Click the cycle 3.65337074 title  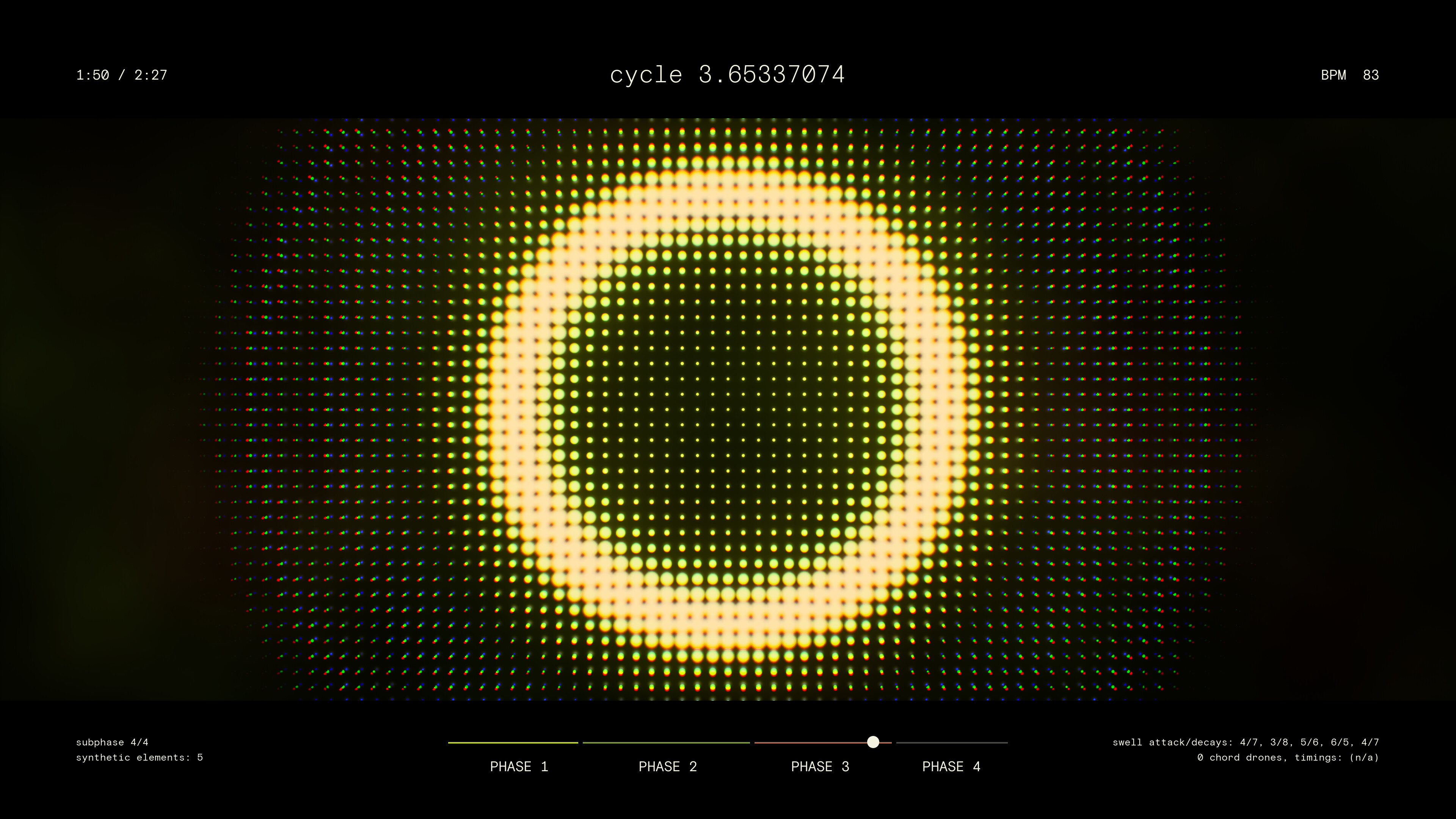[x=728, y=74]
